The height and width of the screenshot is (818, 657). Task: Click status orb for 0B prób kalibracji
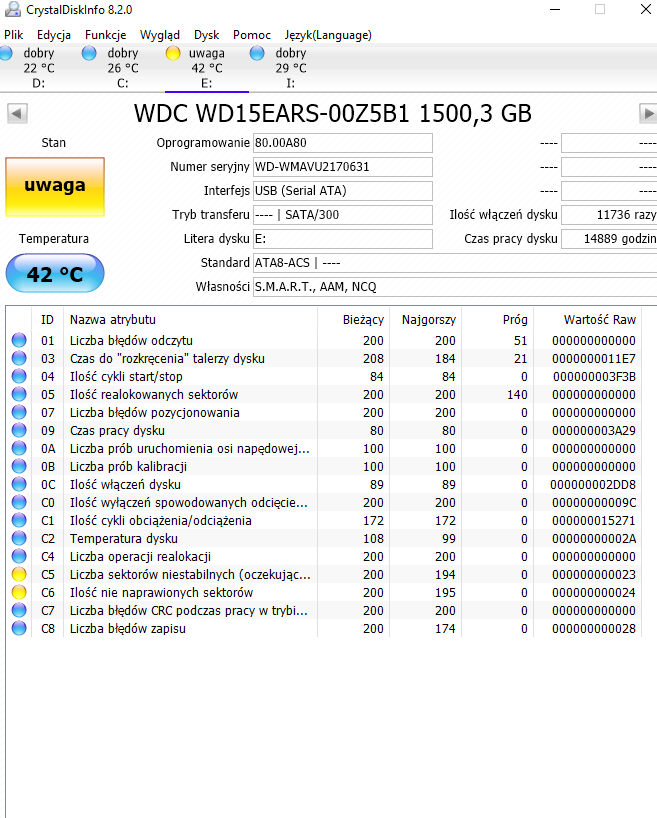19,466
